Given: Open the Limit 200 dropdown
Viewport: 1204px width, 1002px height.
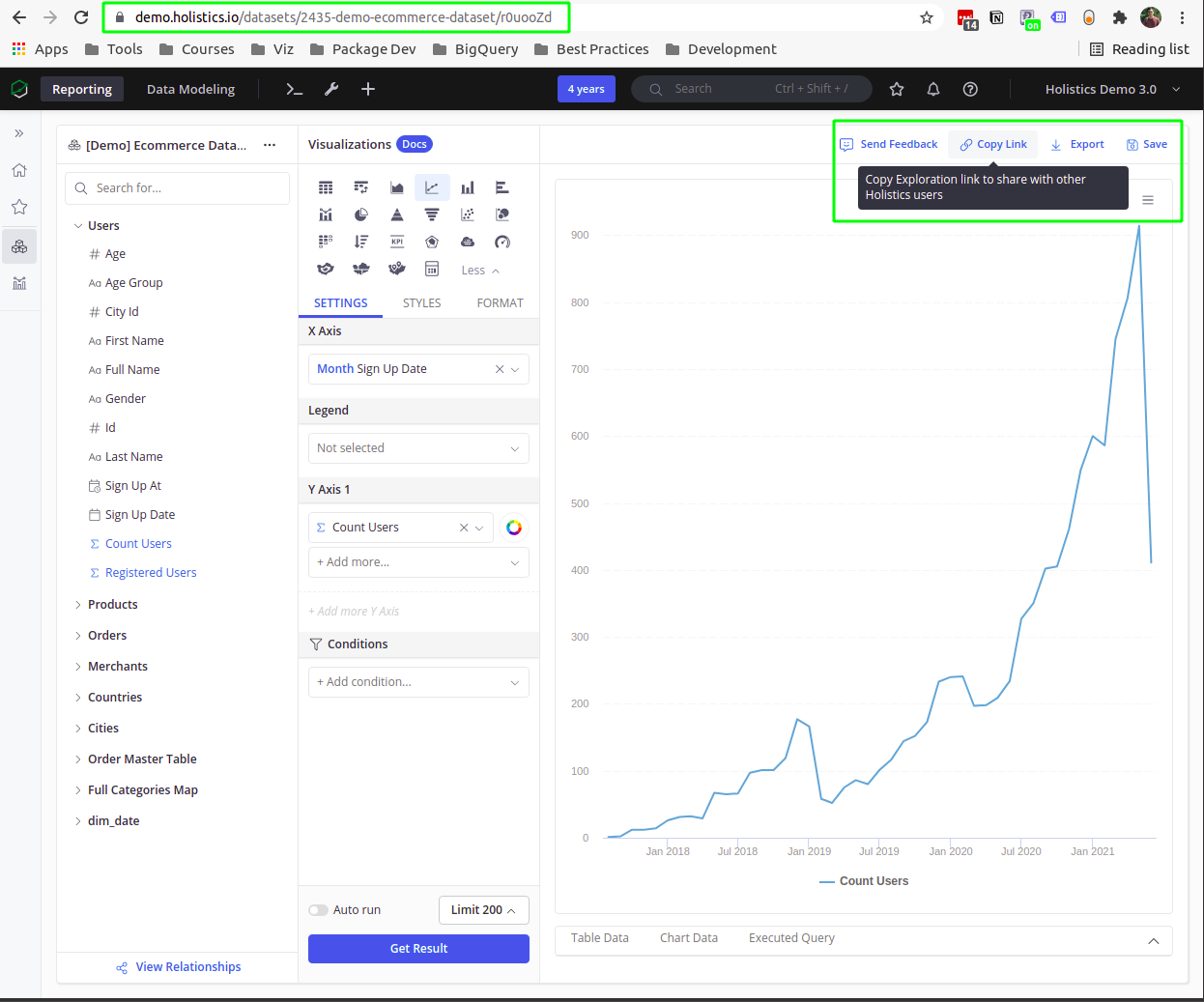Looking at the screenshot, I should click(483, 910).
